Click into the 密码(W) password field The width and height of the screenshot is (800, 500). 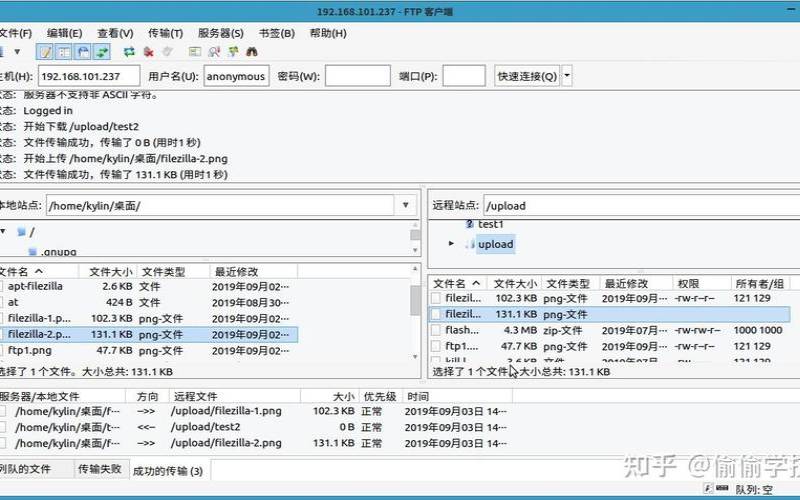click(x=357, y=76)
